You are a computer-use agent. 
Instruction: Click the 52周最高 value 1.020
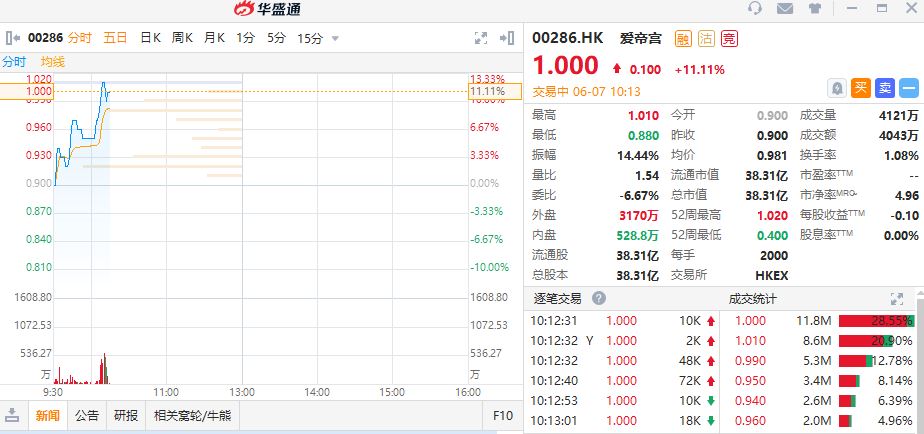pyautogui.click(x=773, y=216)
